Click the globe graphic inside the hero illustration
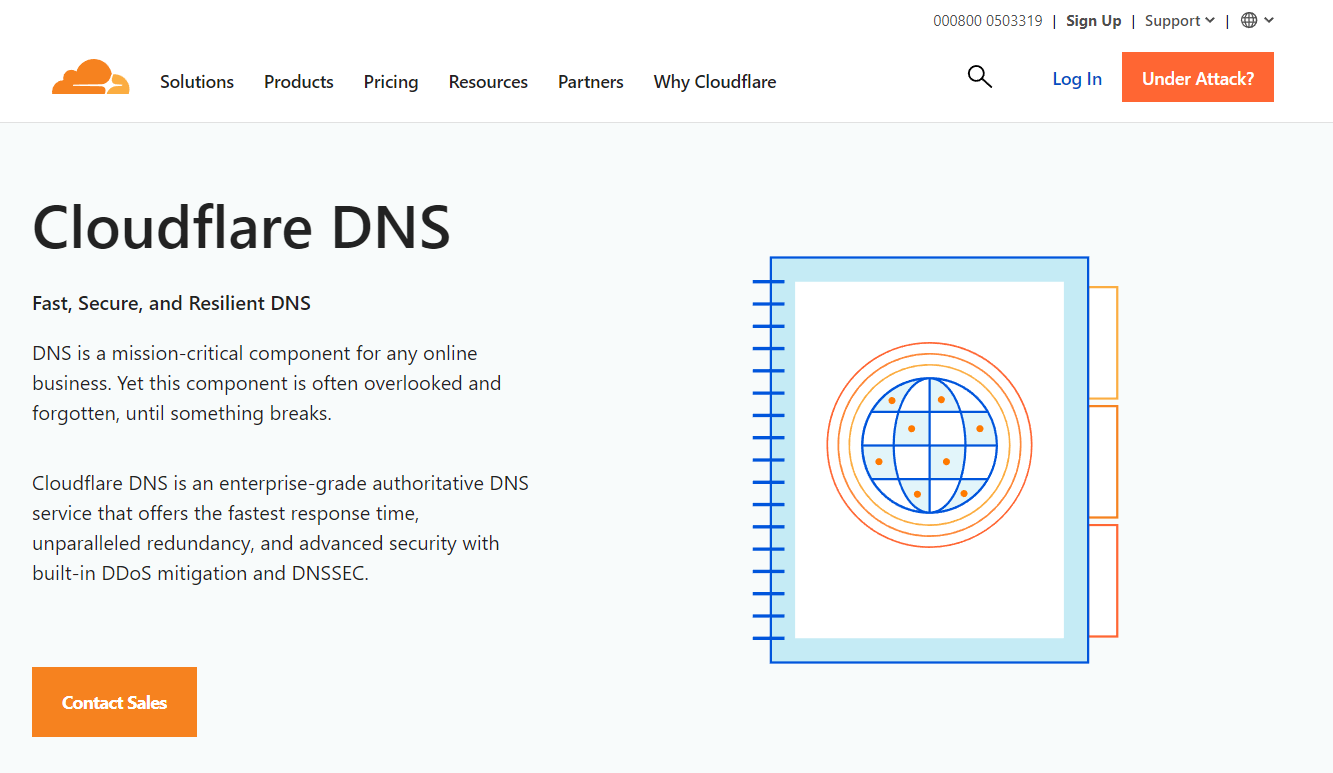The width and height of the screenshot is (1333, 773). coord(928,446)
